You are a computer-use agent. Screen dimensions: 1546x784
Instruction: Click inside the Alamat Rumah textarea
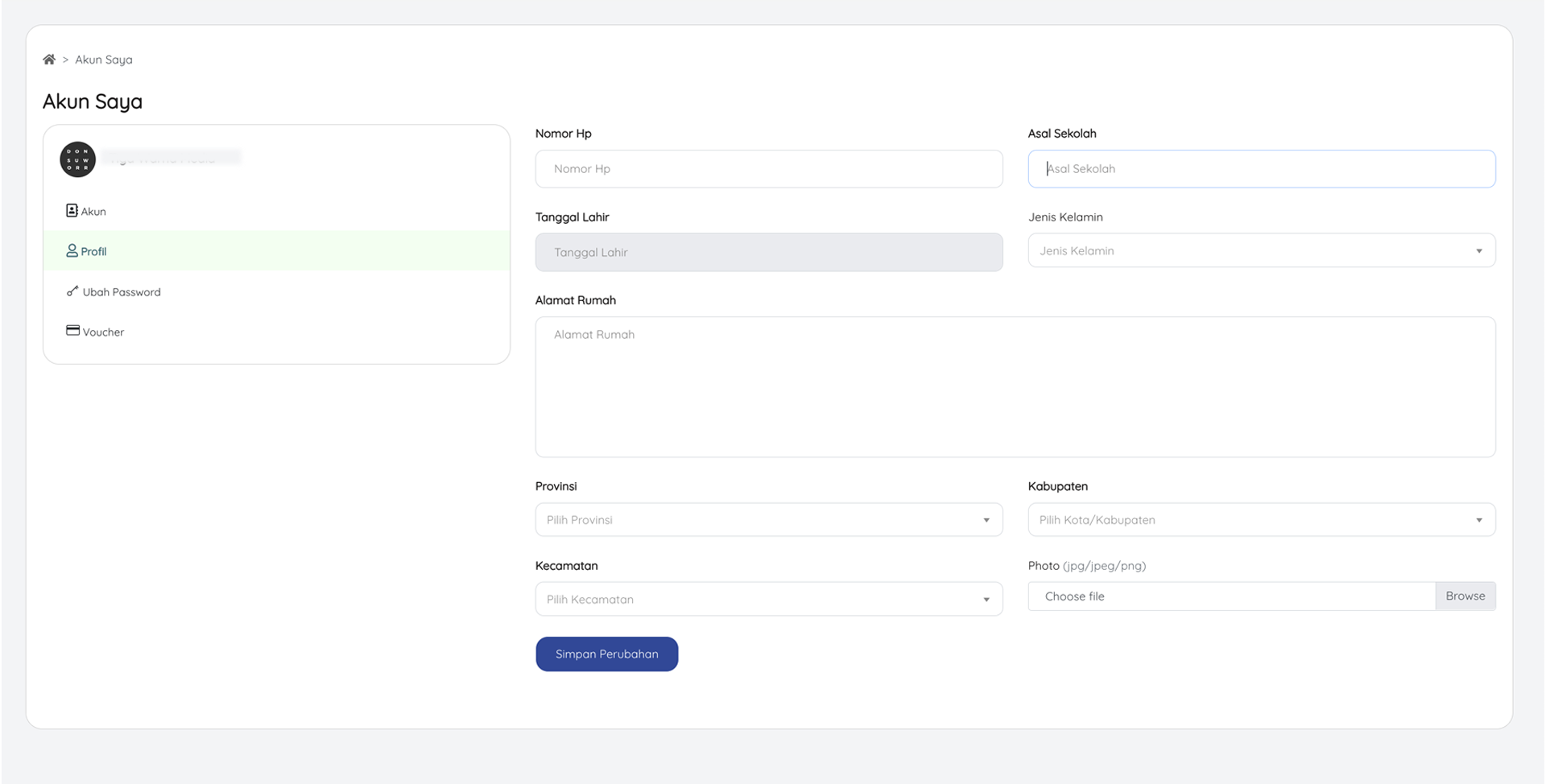[1015, 386]
